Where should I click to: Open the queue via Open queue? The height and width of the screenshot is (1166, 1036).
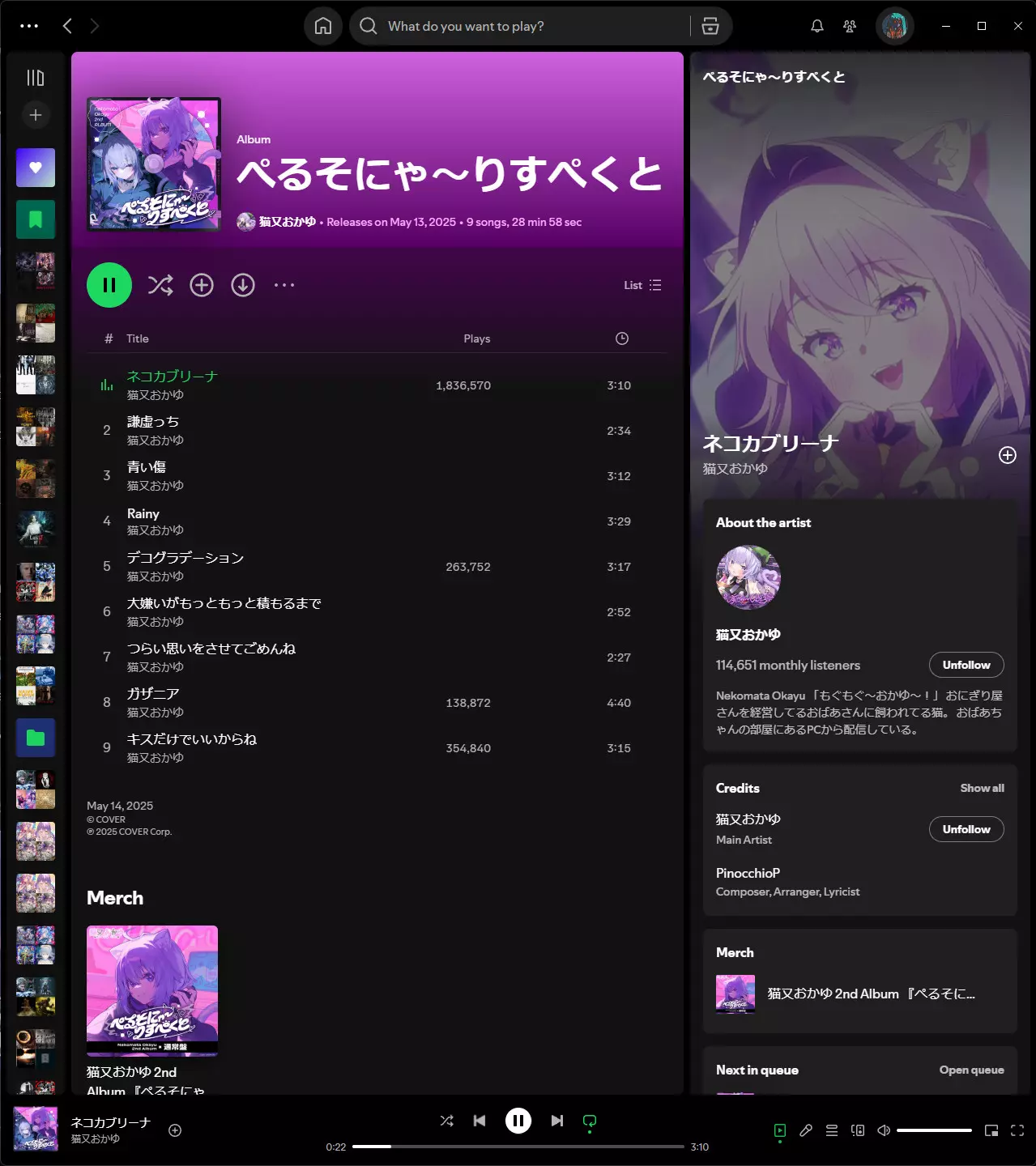pos(971,1070)
